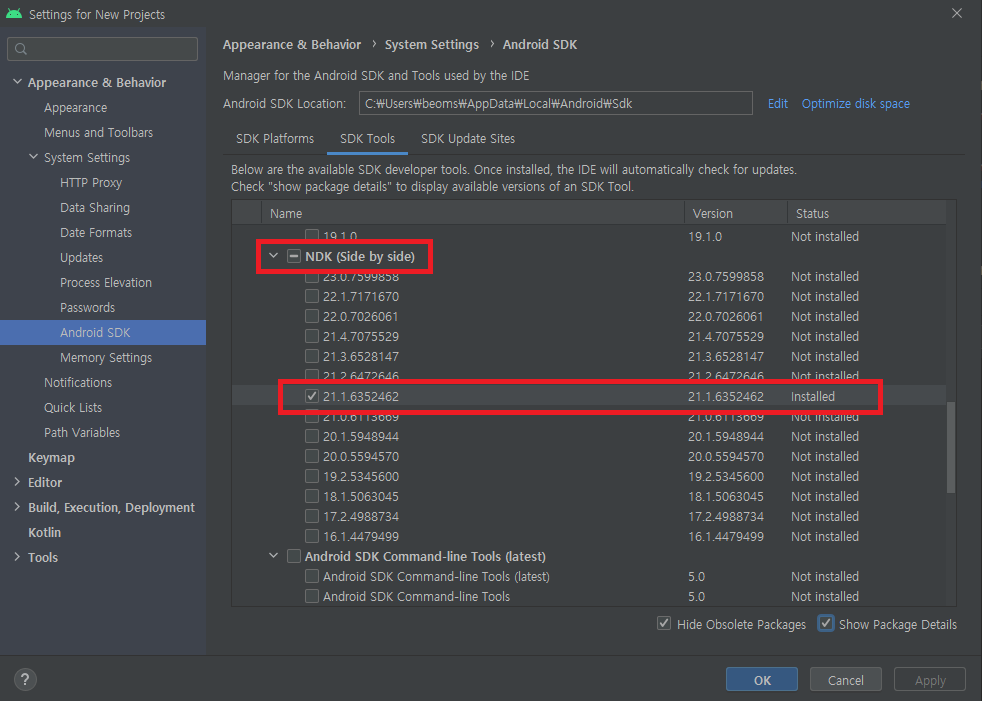Click System Settings in breadcrumb
The height and width of the screenshot is (701, 982).
pyautogui.click(x=432, y=44)
